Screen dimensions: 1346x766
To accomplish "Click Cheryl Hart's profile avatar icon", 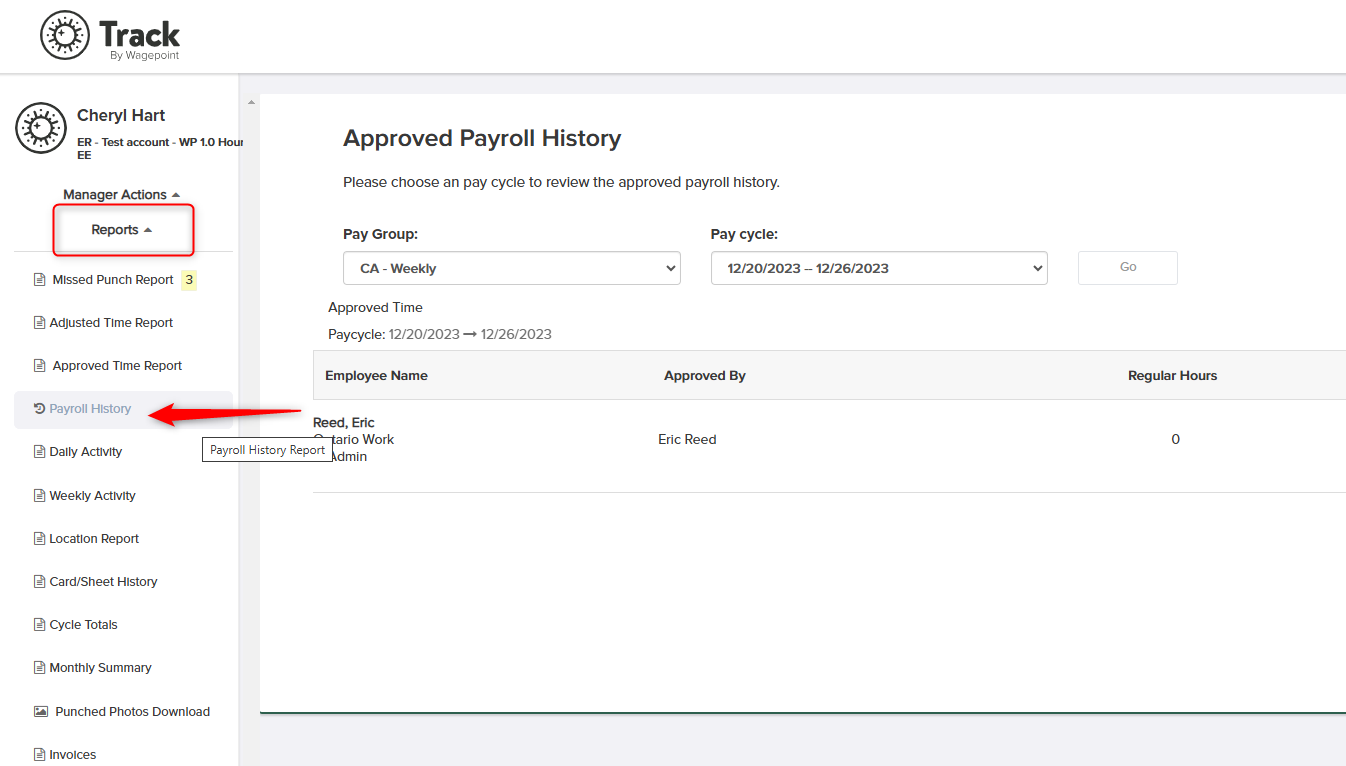I will (x=41, y=128).
